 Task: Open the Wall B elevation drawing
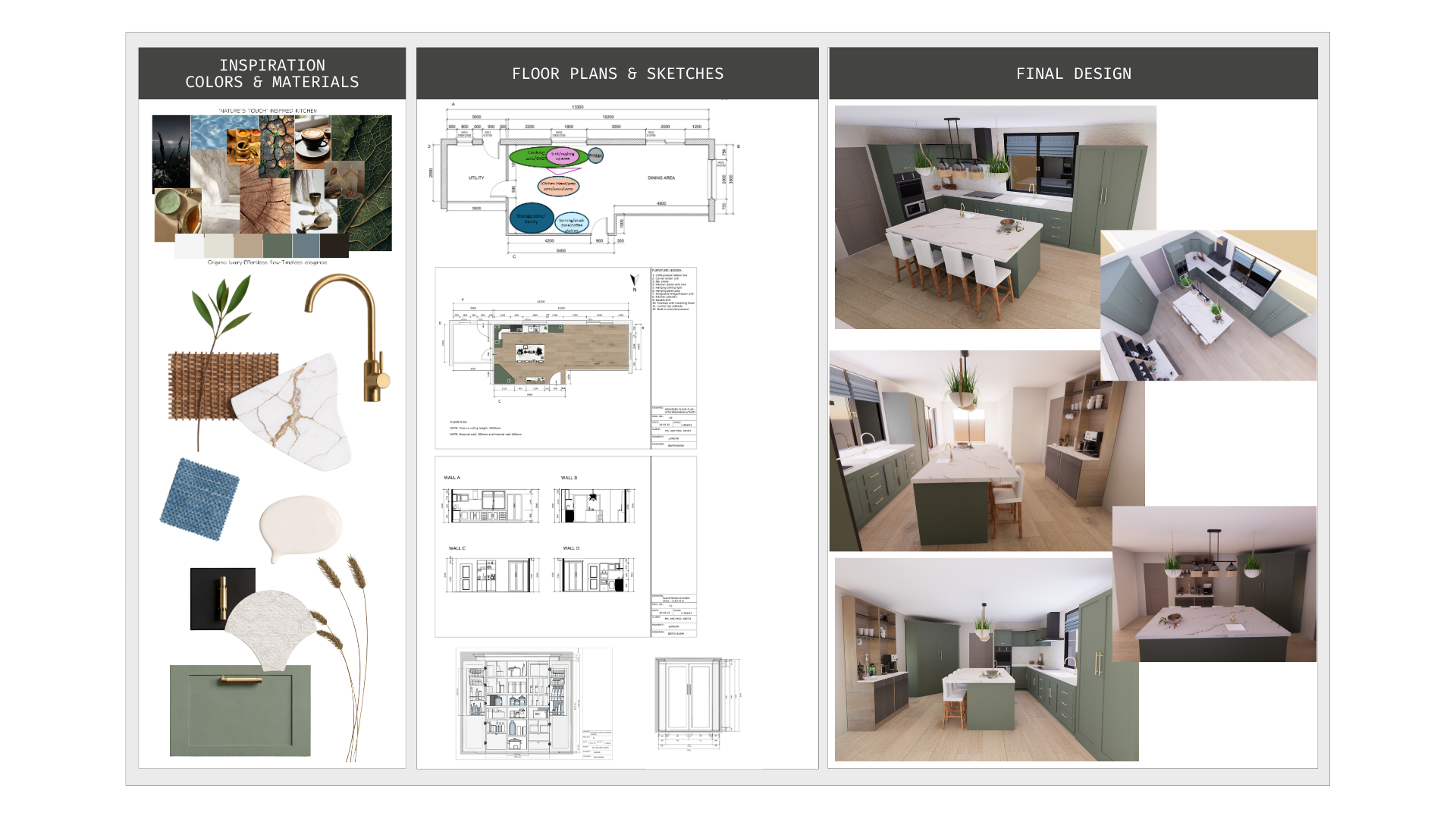point(594,506)
